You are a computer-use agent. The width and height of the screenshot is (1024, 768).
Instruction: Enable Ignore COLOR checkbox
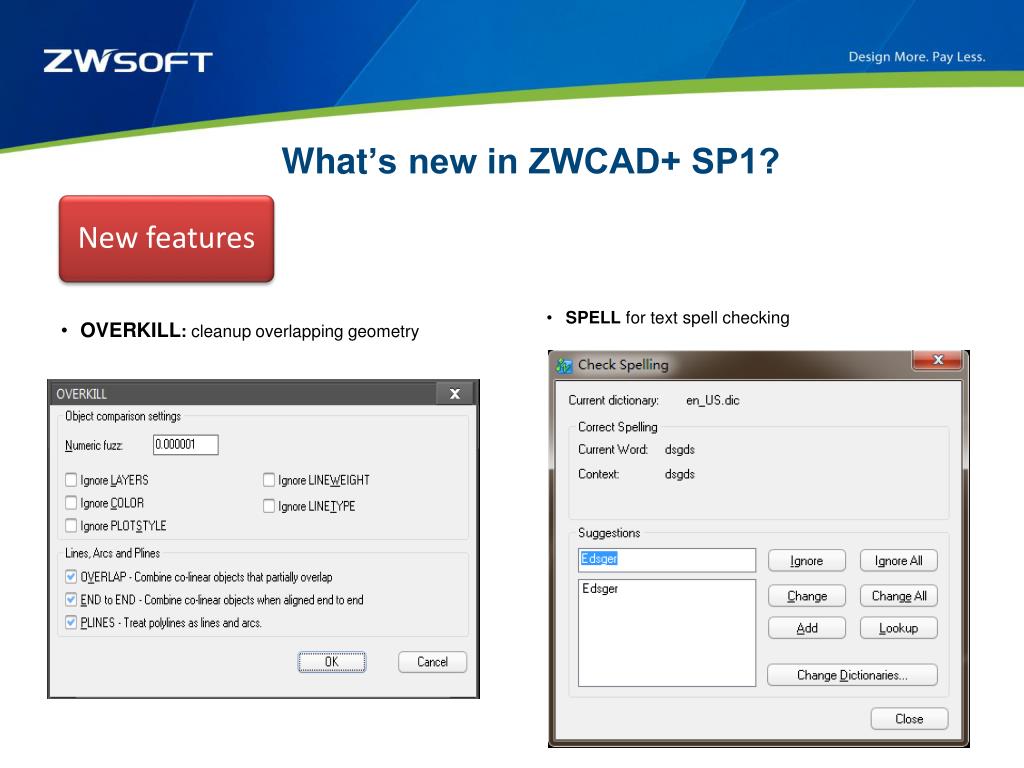pos(71,503)
